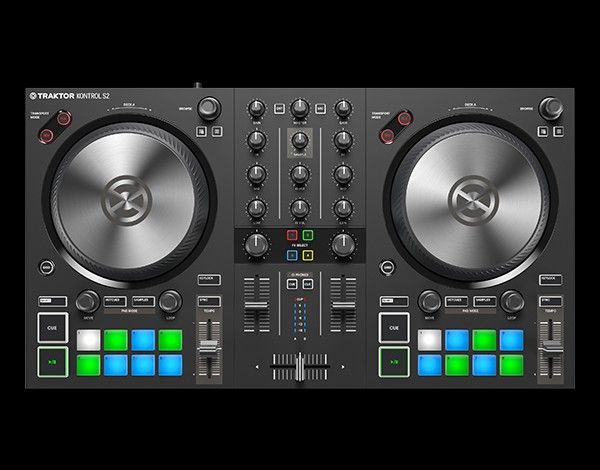
Task: Tap the square button right of MASTER knob
Action: 321,109
